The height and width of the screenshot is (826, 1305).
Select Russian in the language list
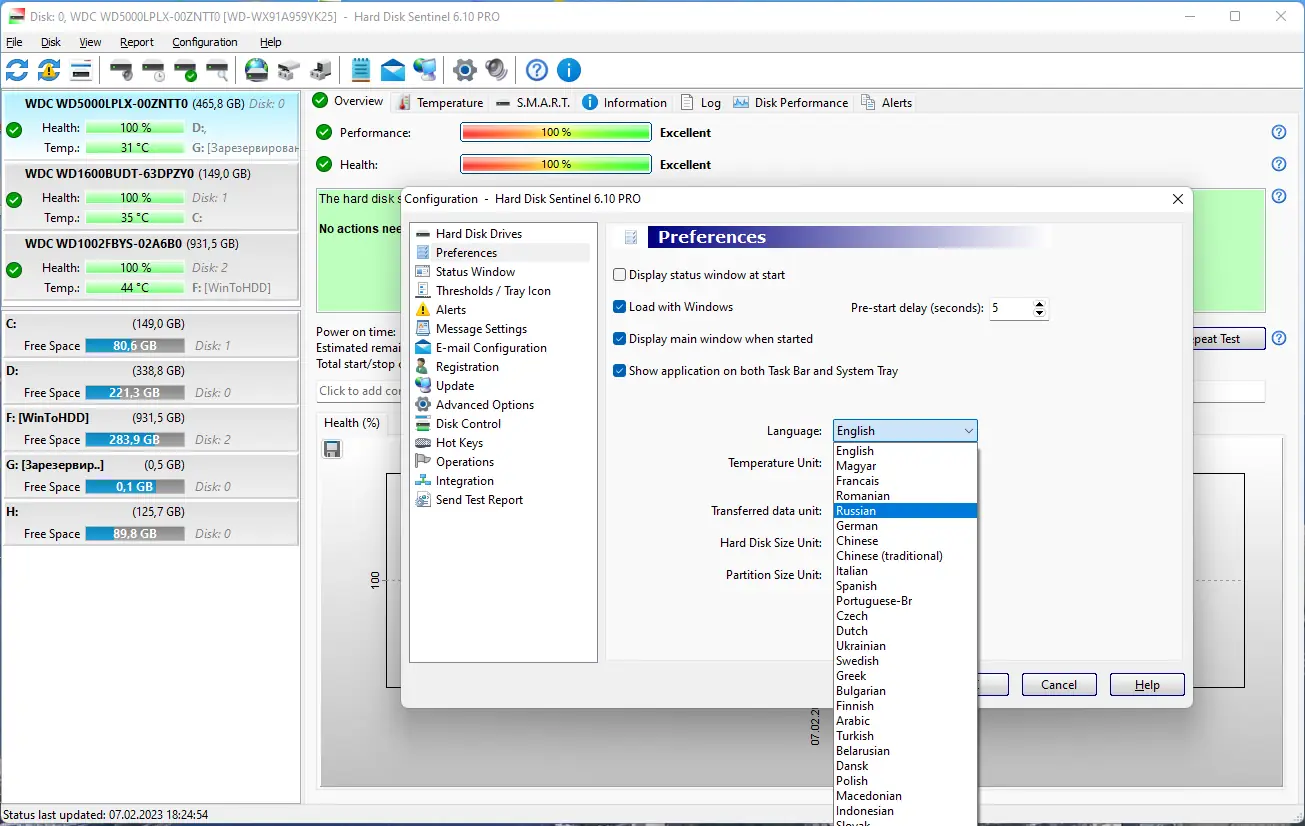click(905, 511)
